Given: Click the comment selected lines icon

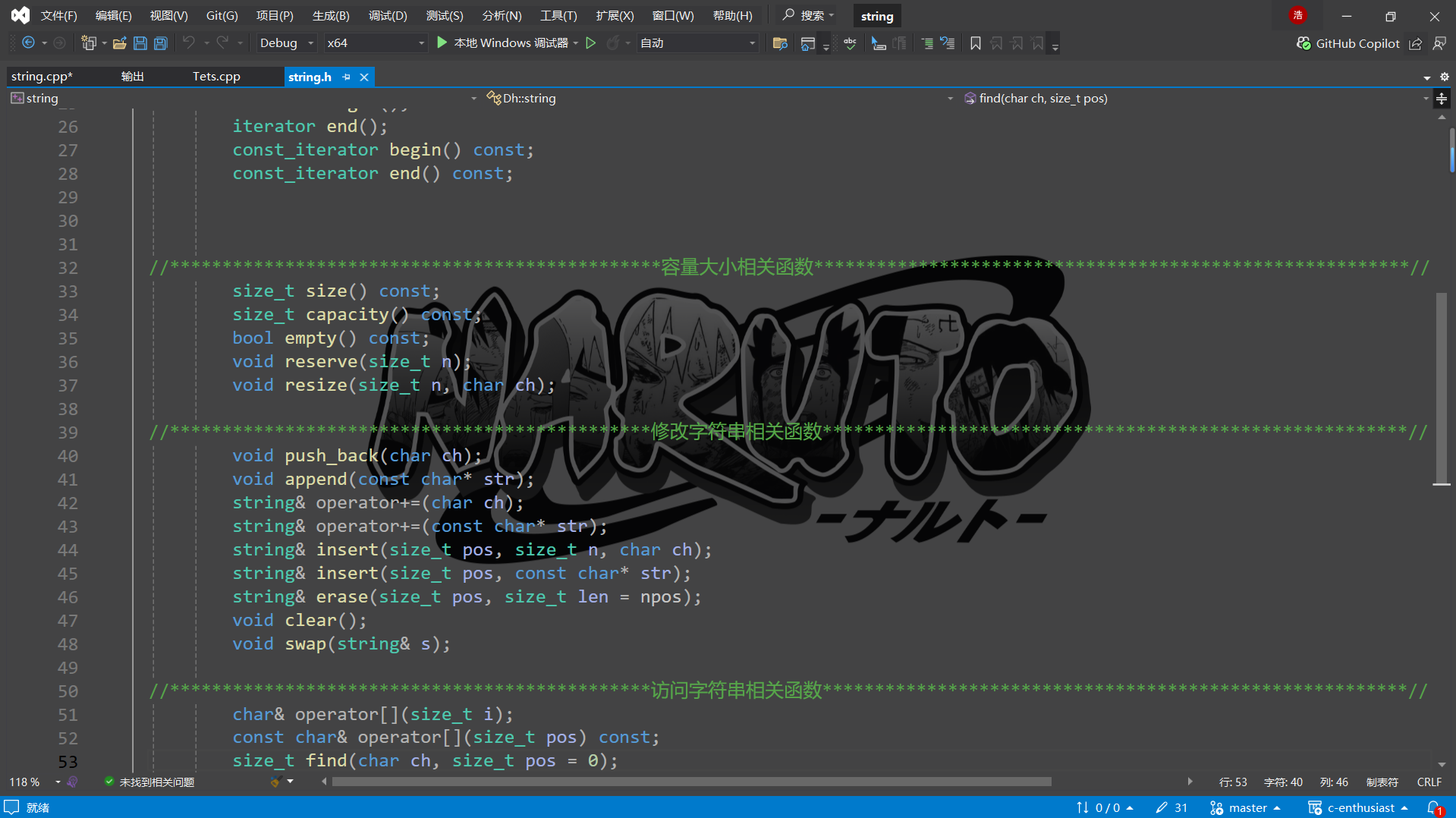Looking at the screenshot, I should [879, 43].
